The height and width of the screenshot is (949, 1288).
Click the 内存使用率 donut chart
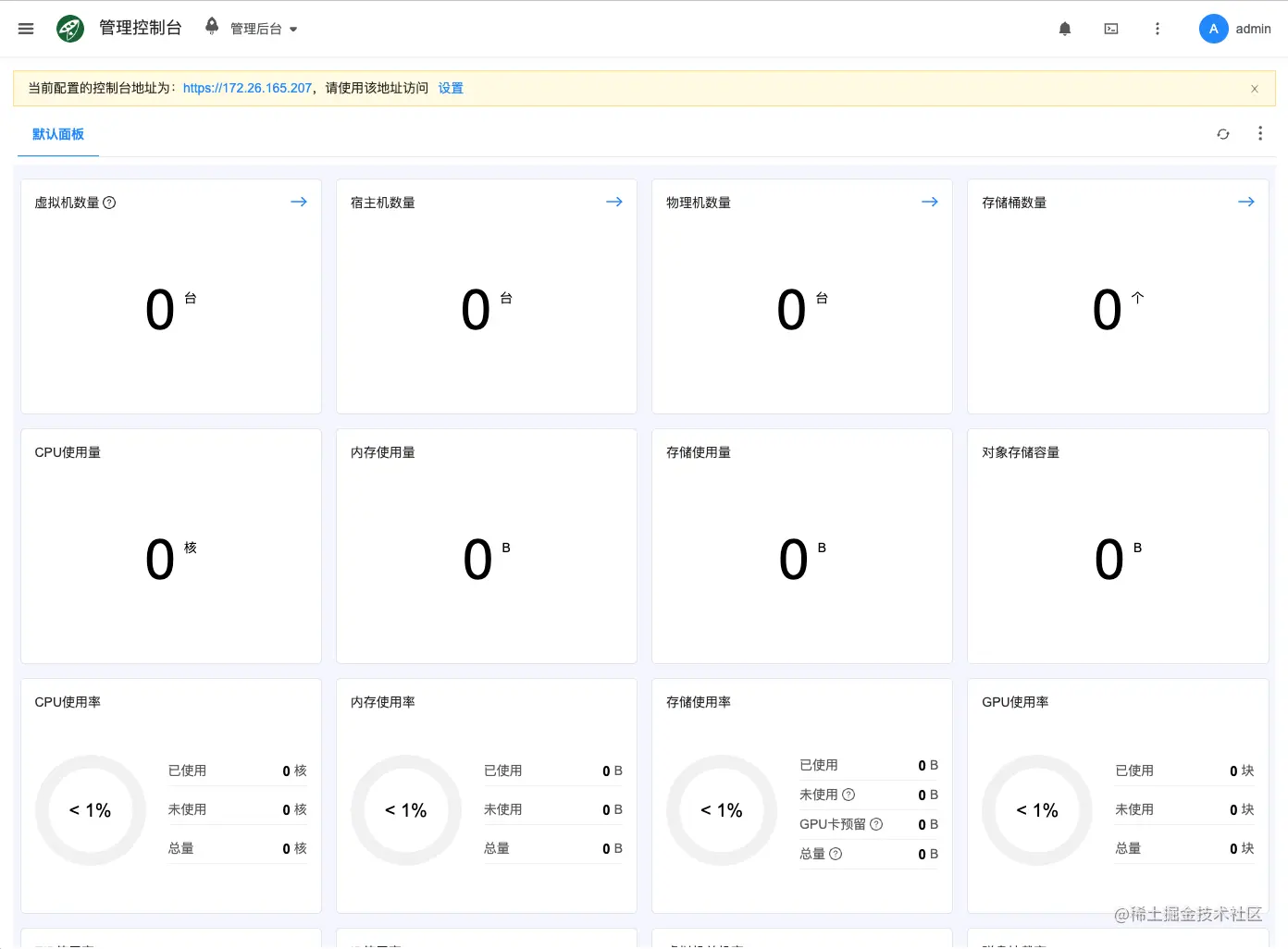click(x=406, y=810)
